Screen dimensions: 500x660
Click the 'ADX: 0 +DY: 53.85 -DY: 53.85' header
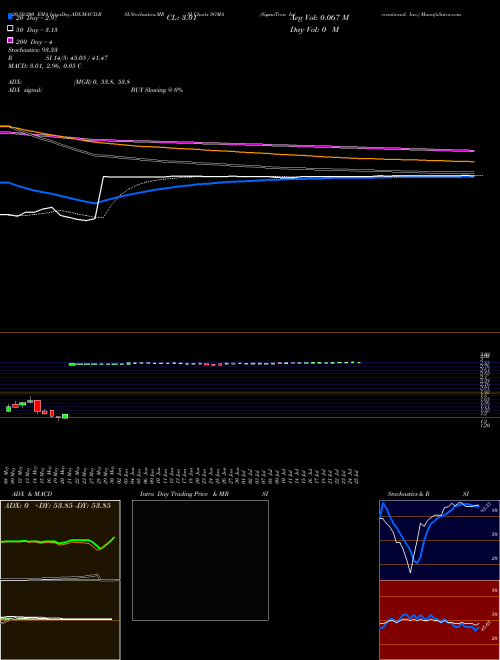57,505
